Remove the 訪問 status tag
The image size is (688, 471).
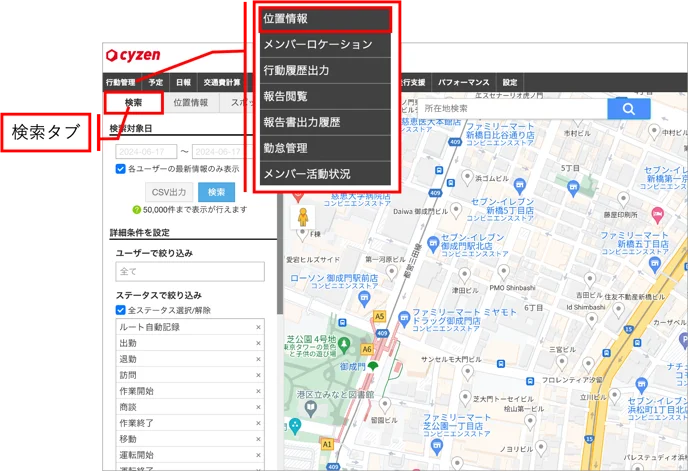pyautogui.click(x=258, y=375)
